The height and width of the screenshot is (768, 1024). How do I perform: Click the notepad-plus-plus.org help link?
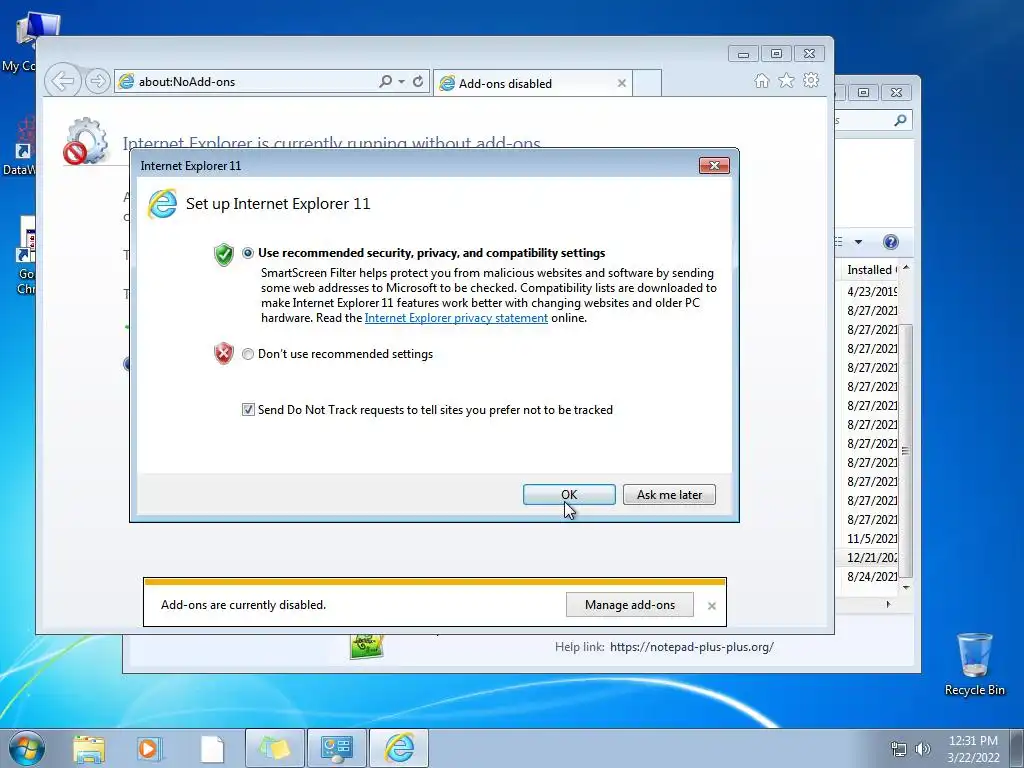[692, 647]
